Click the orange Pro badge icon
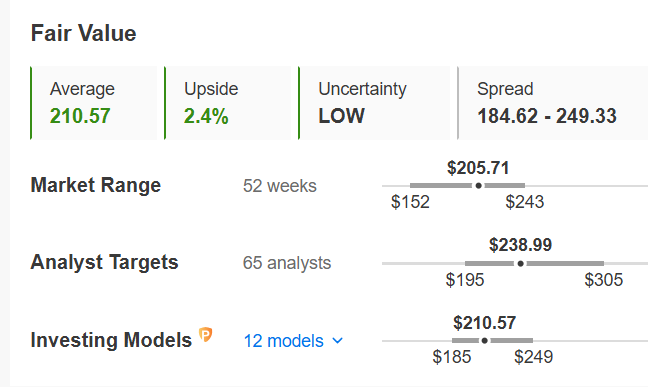The width and height of the screenshot is (648, 387). pos(205,334)
